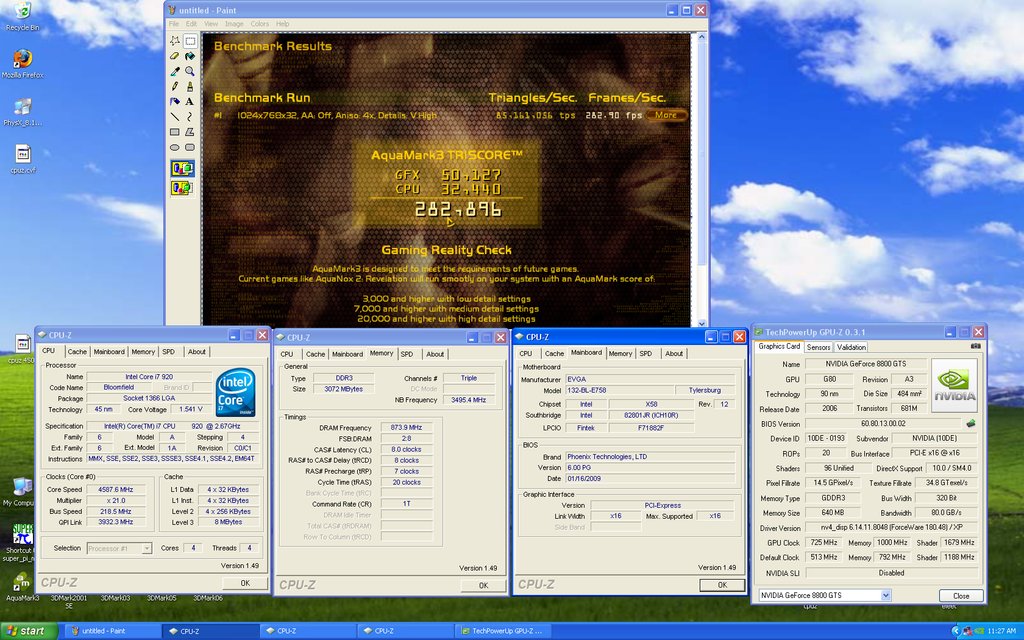
Task: Click the Close button in GPU-Z
Action: point(961,596)
